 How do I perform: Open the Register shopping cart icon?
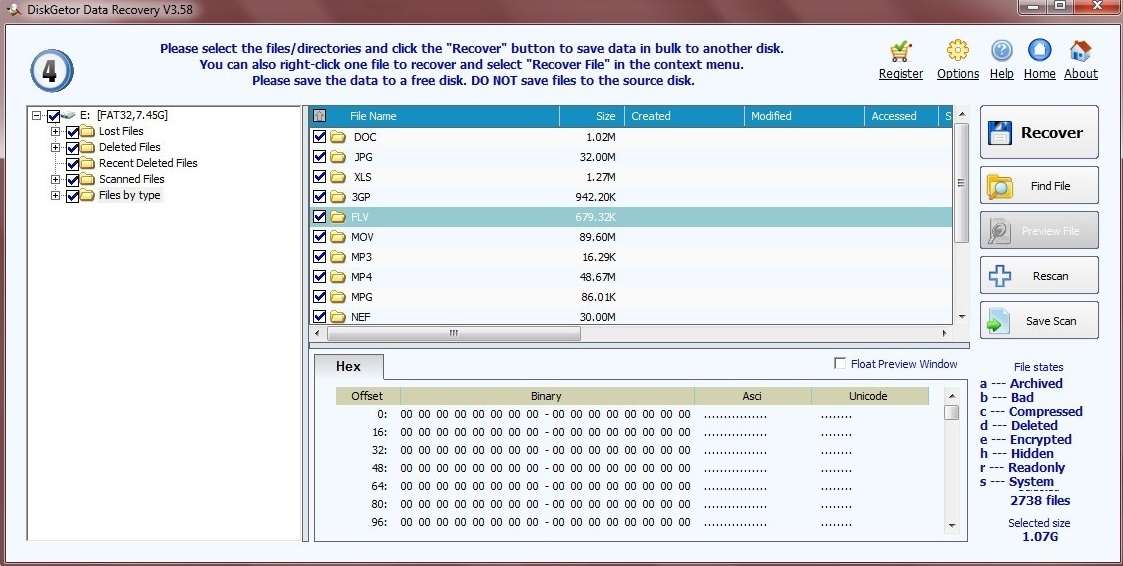tap(900, 51)
